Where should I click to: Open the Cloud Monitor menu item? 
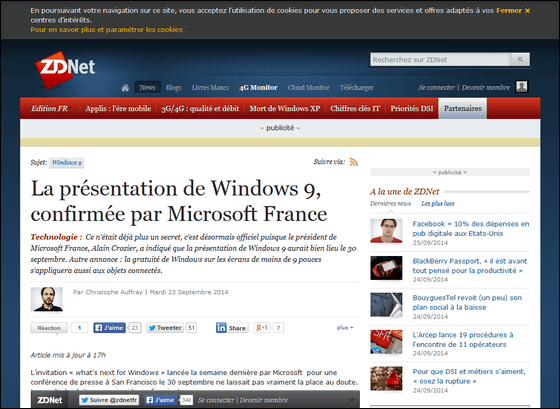[309, 88]
